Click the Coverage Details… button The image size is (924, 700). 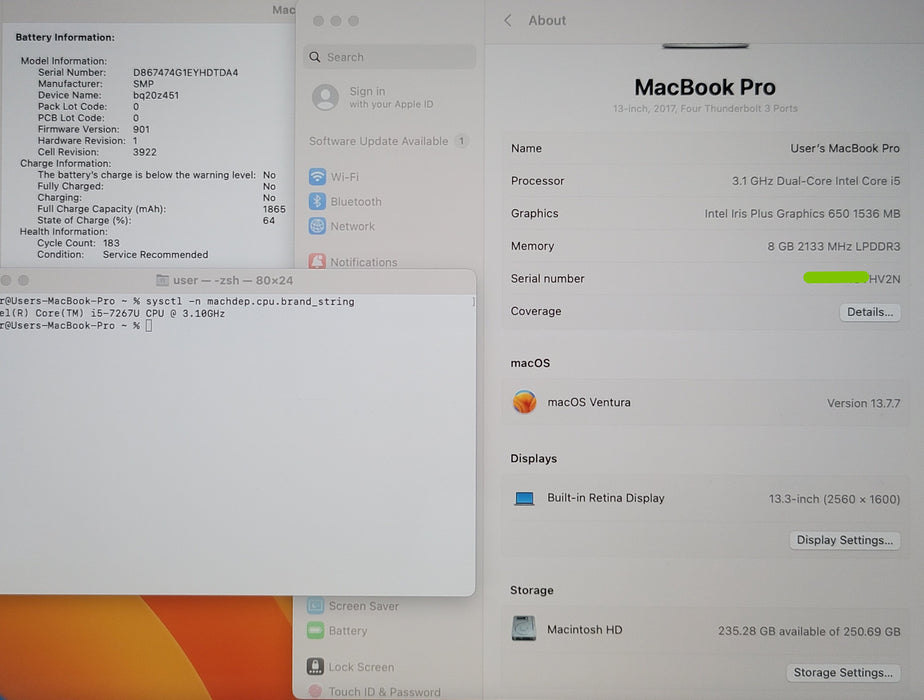869,312
